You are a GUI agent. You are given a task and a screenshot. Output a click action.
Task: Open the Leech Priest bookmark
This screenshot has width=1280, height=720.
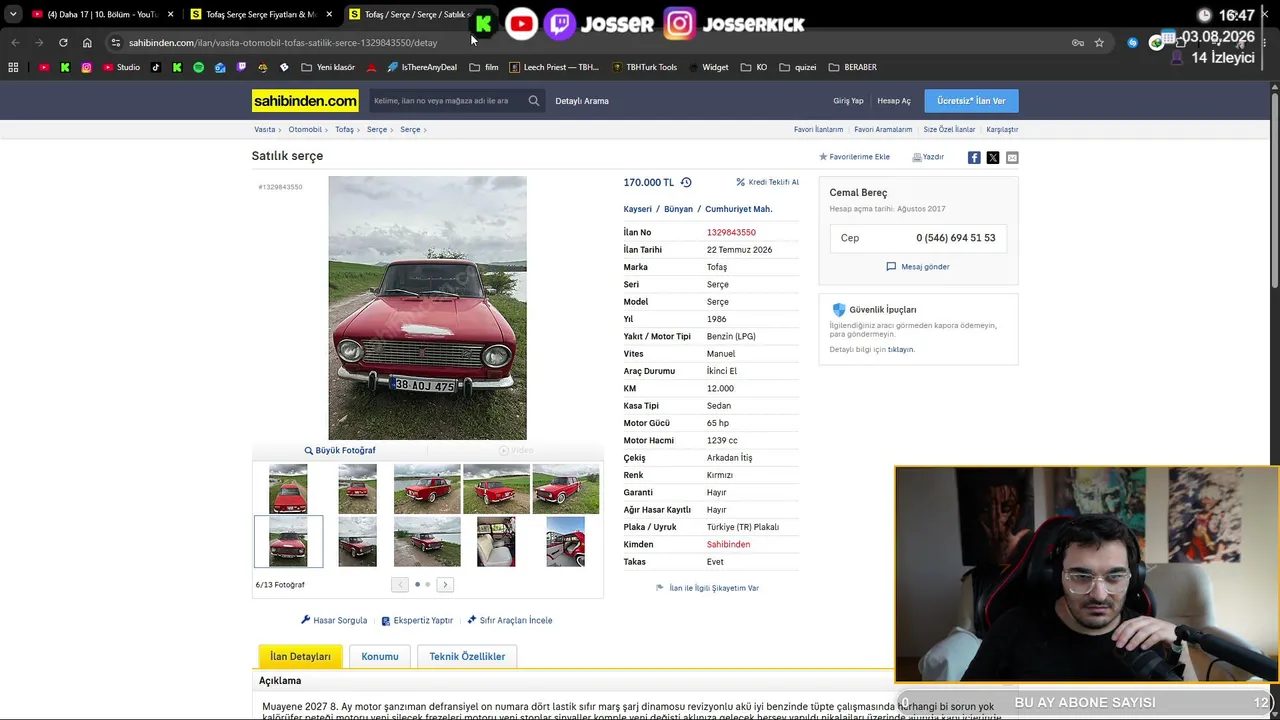pos(554,67)
